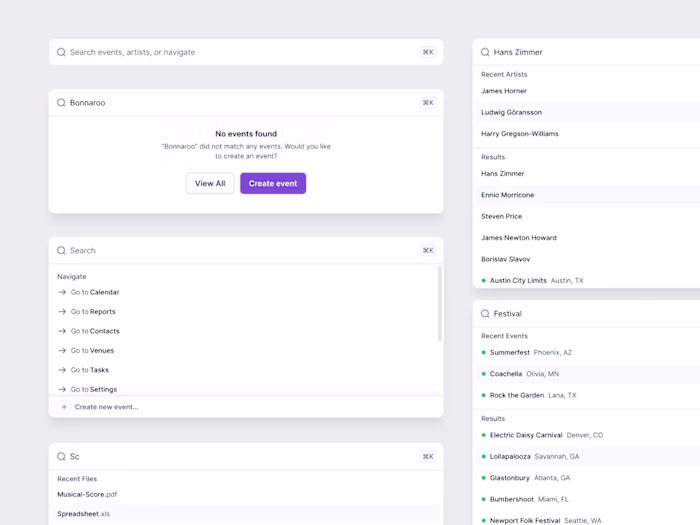Select Steven Price result
Image resolution: width=700 pixels, height=525 pixels.
tap(588, 216)
